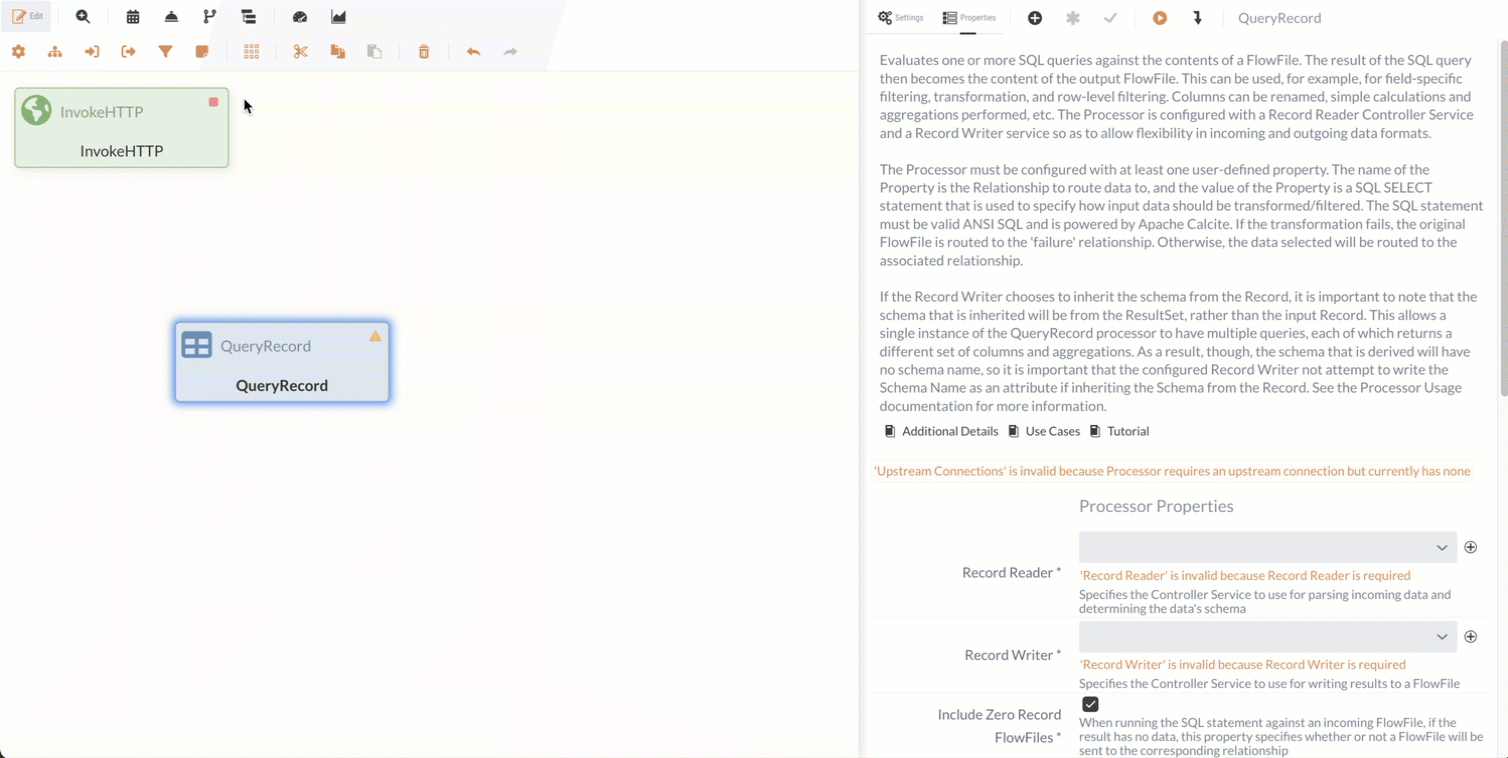Click the undo arrow icon
1508x758 pixels.
point(473,52)
